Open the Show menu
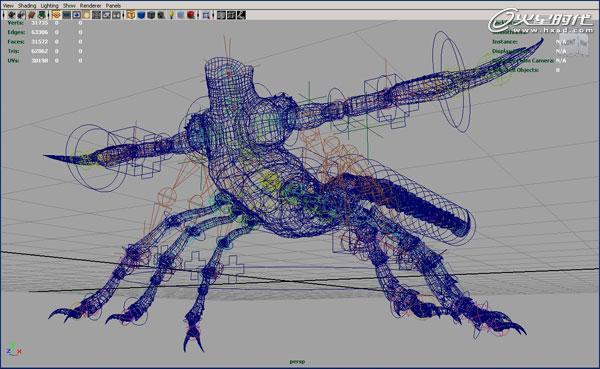600x369 pixels. coord(69,5)
